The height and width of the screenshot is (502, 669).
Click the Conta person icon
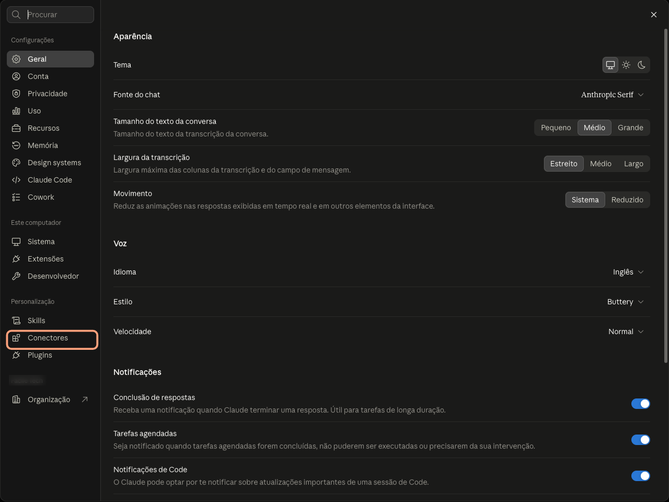[16, 76]
